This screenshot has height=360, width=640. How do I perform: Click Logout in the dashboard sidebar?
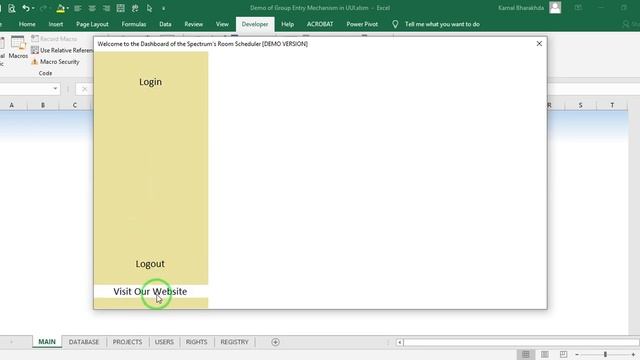pos(150,264)
